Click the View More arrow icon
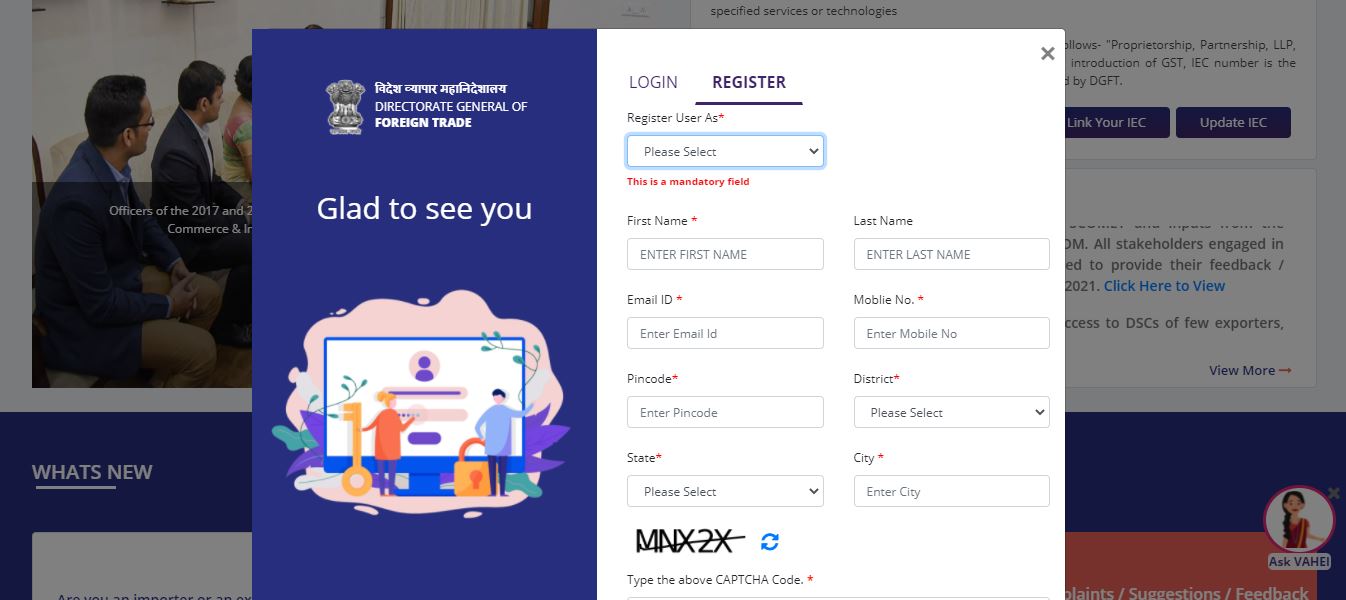This screenshot has width=1346, height=600. click(x=1284, y=370)
